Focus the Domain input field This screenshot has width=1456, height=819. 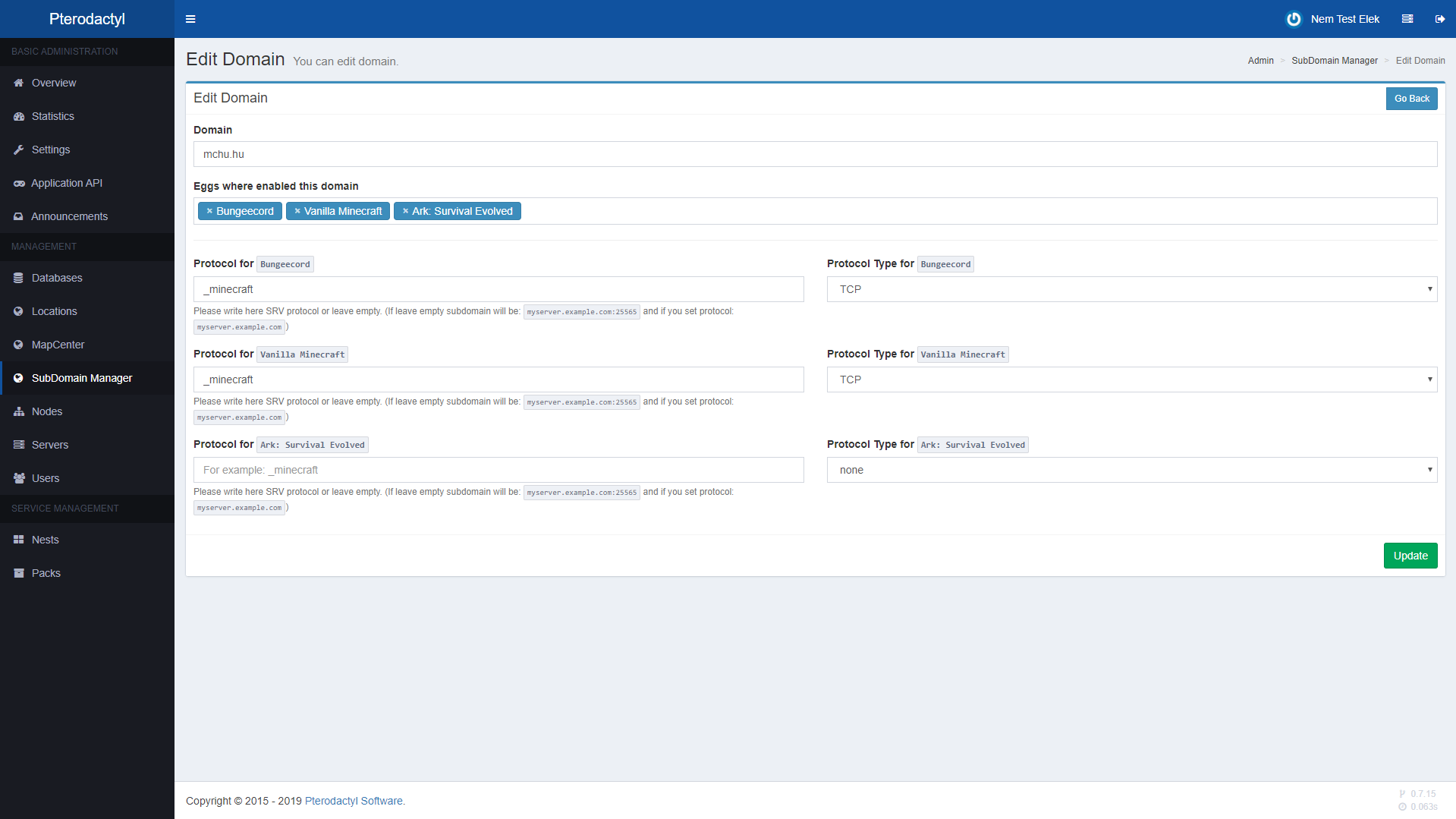pyautogui.click(x=815, y=154)
